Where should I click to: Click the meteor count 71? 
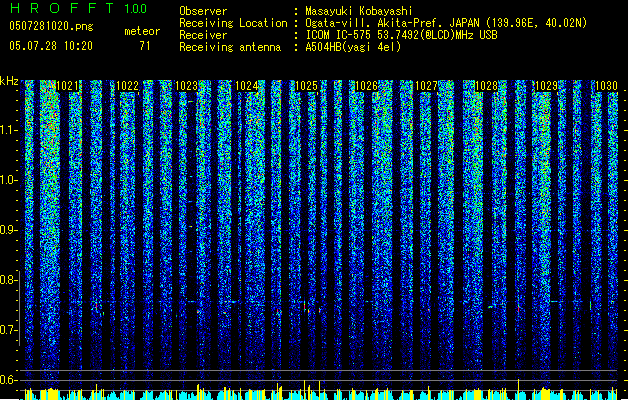pos(145,46)
